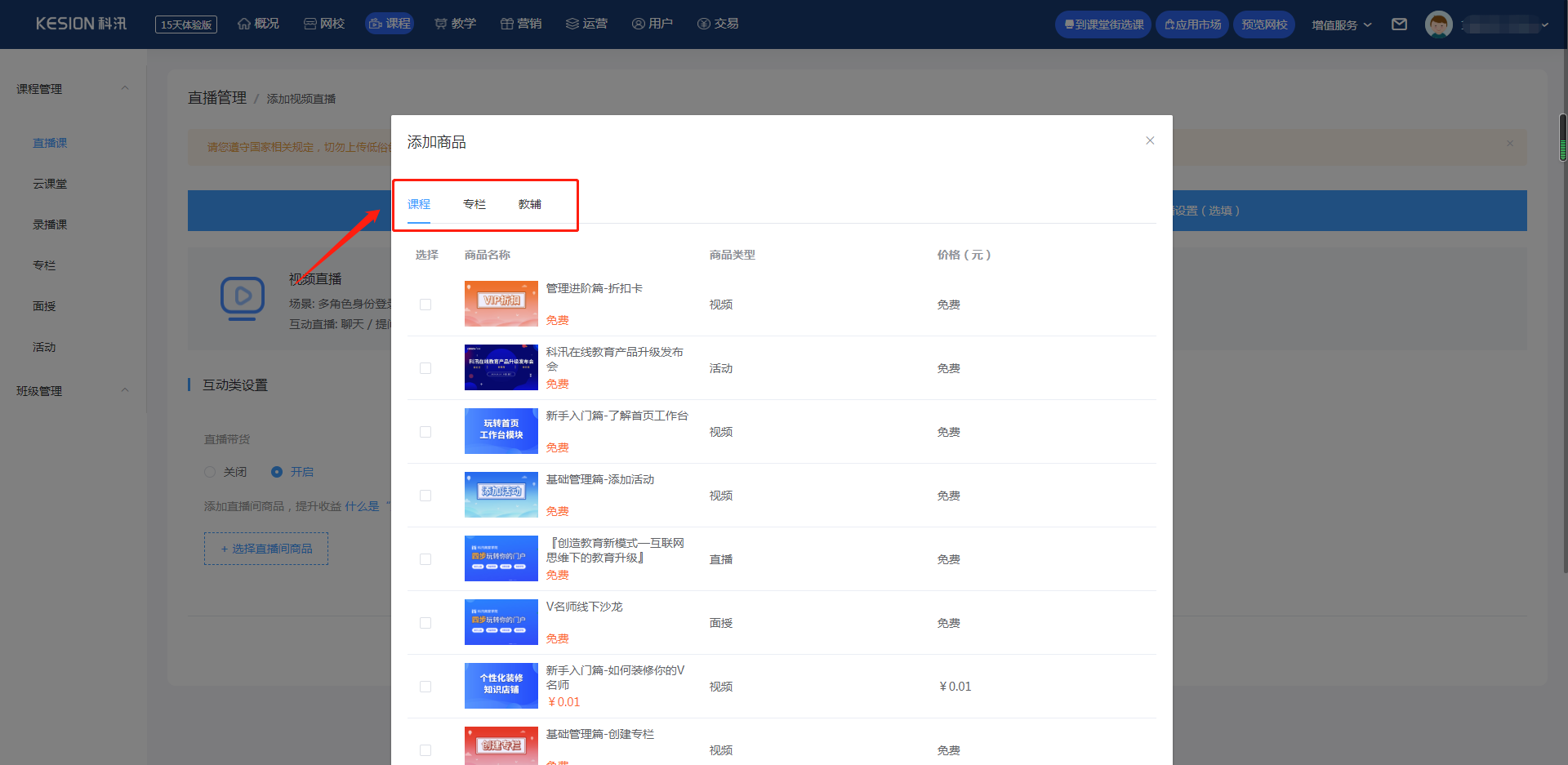Viewport: 1568px width, 765px height.
Task: Collapse the 课程管理 sidebar section
Action: pyautogui.click(x=125, y=88)
